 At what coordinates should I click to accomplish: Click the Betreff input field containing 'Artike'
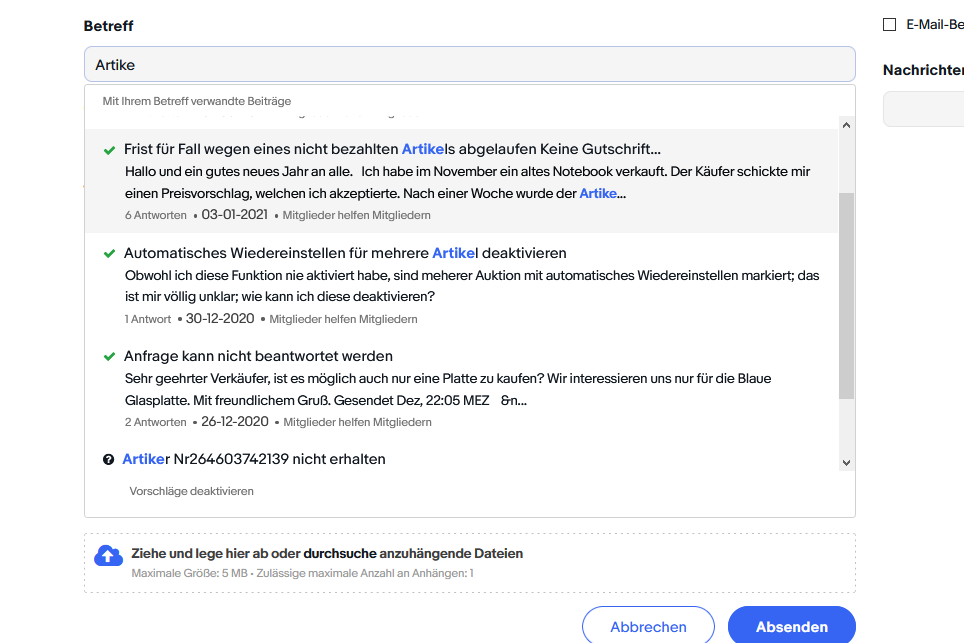(x=470, y=63)
